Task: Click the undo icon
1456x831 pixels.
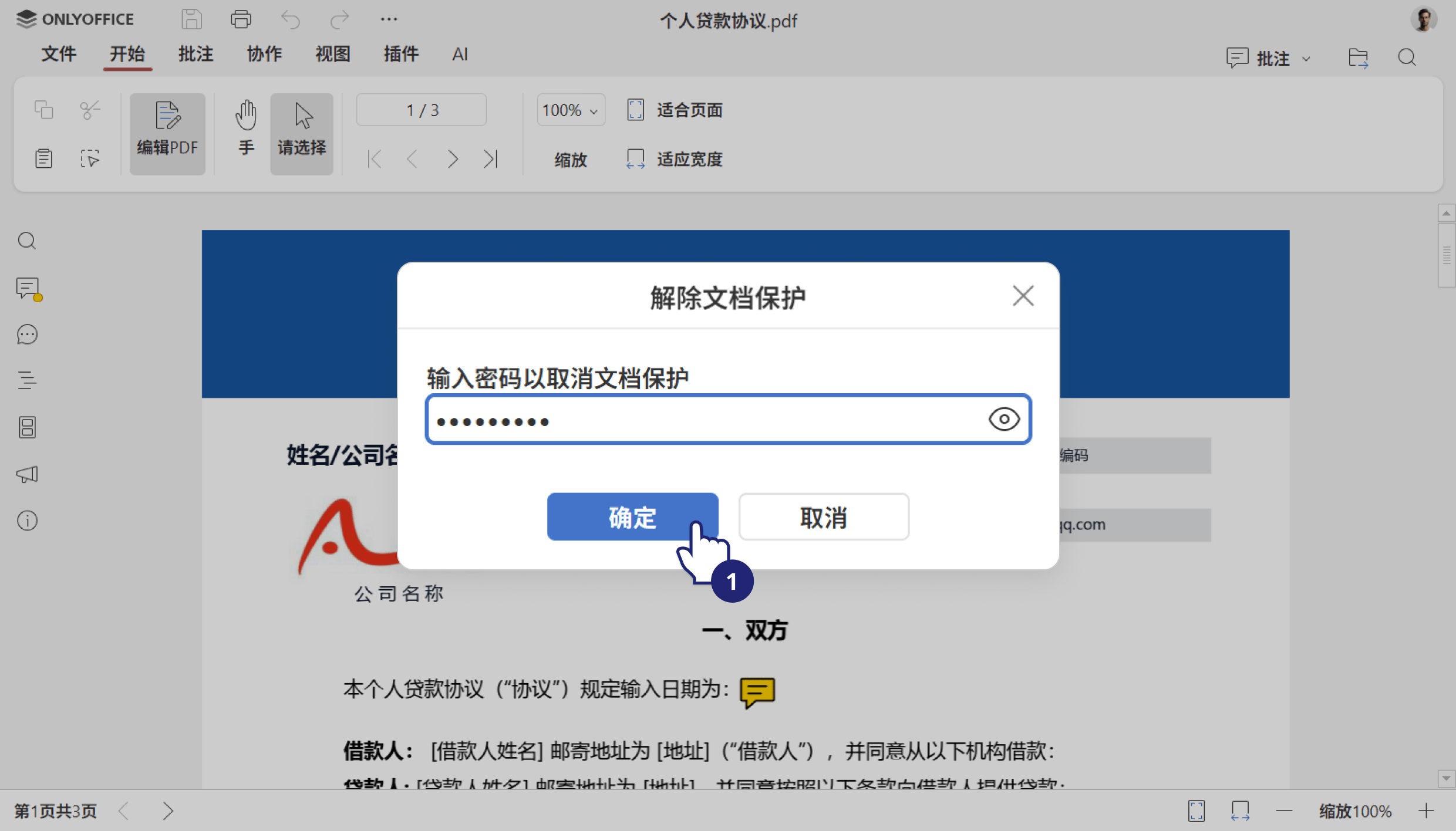Action: tap(290, 19)
